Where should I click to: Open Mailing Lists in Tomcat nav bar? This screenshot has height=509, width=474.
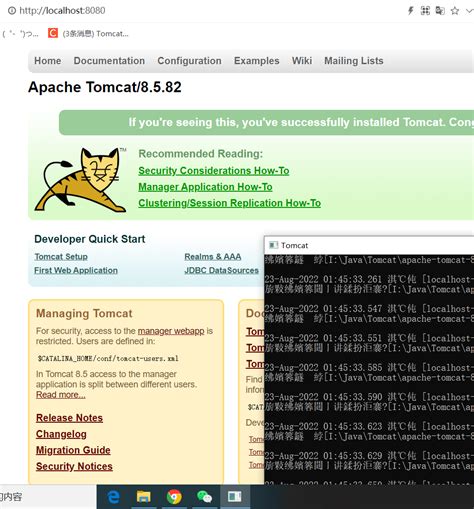[354, 61]
